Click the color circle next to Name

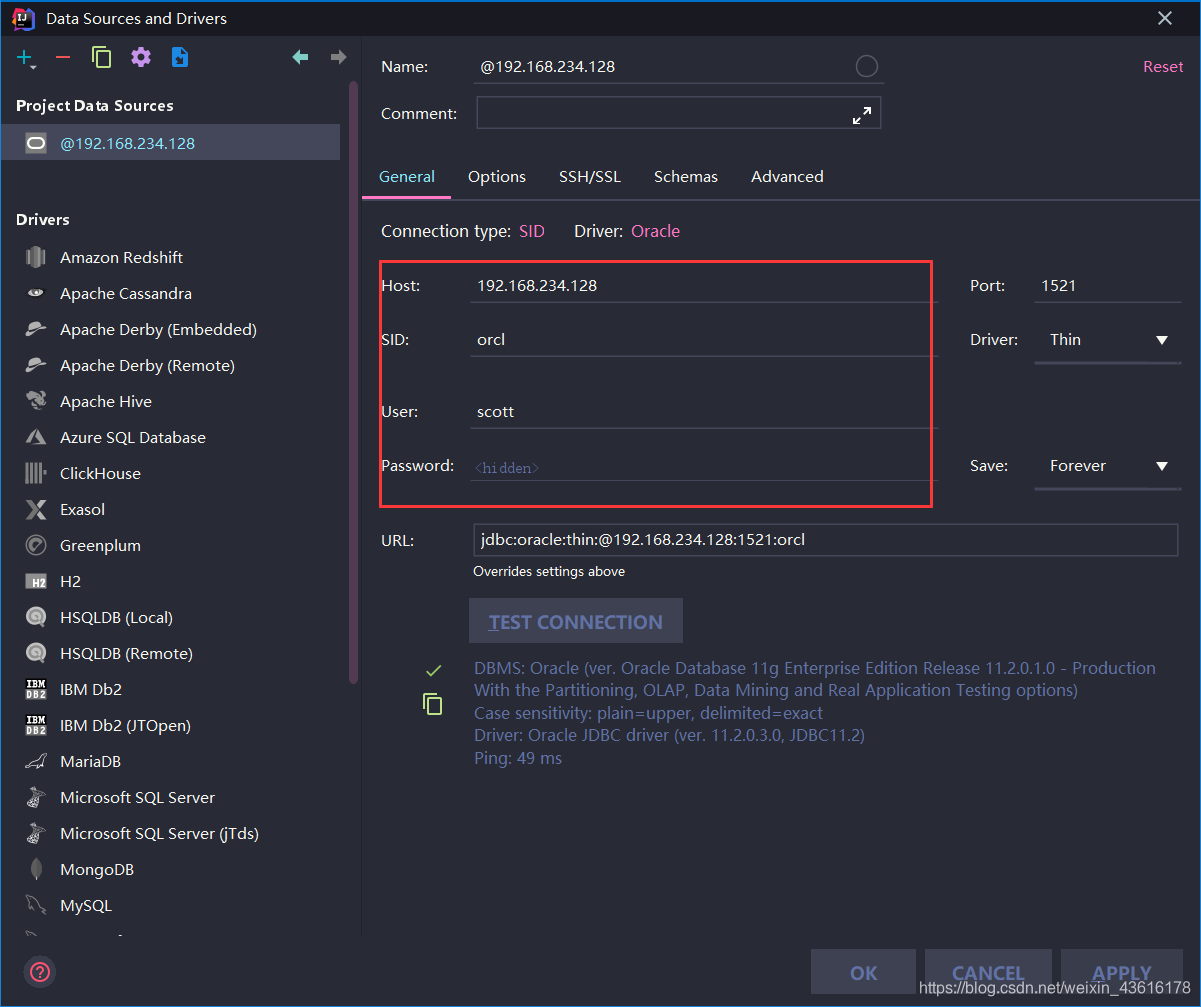click(867, 66)
